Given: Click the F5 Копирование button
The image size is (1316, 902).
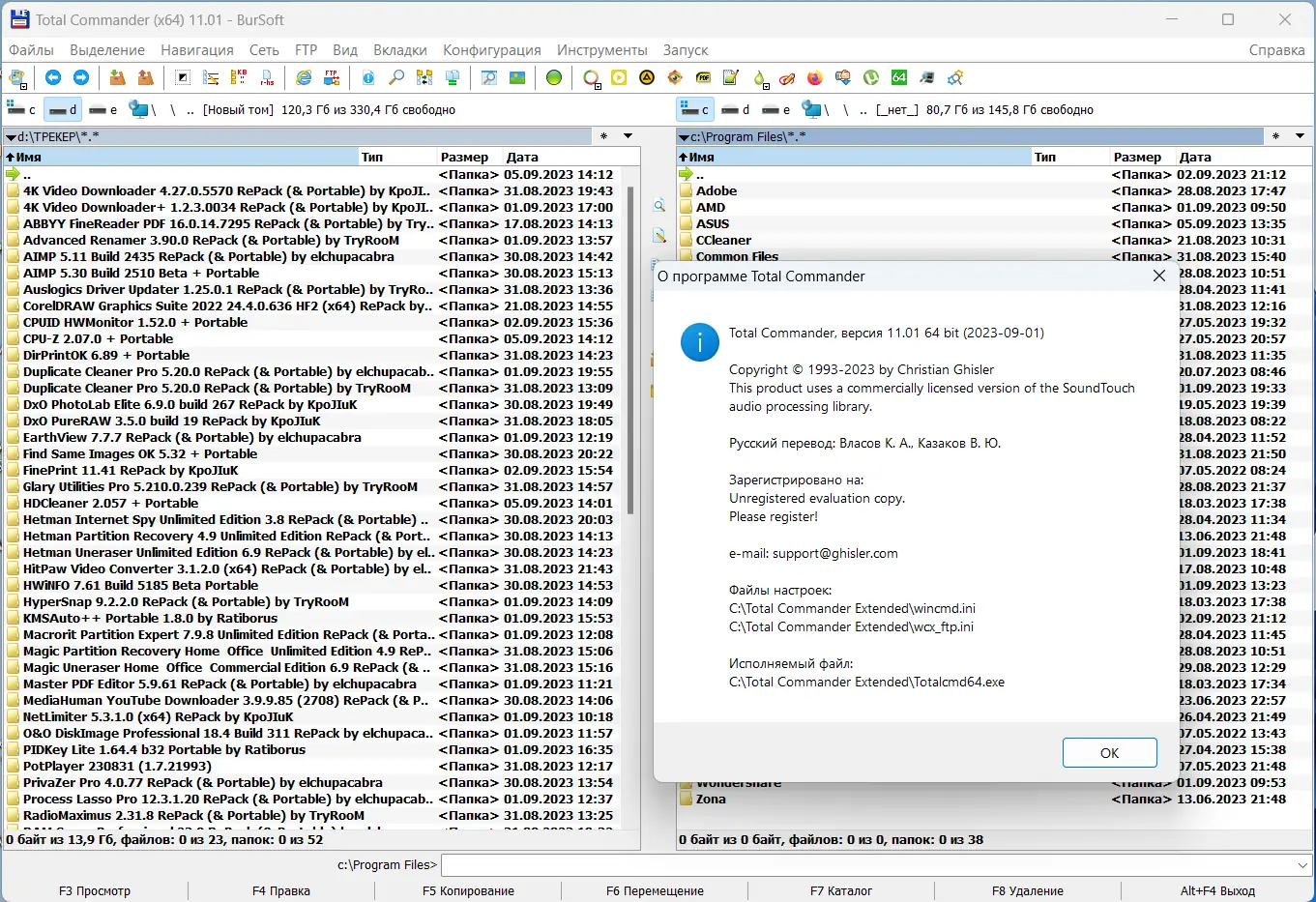Looking at the screenshot, I should coord(468,890).
